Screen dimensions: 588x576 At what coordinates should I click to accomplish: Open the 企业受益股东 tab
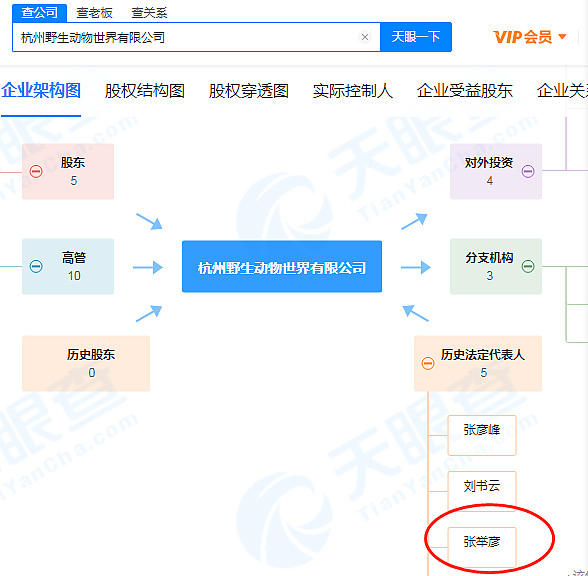click(x=465, y=91)
